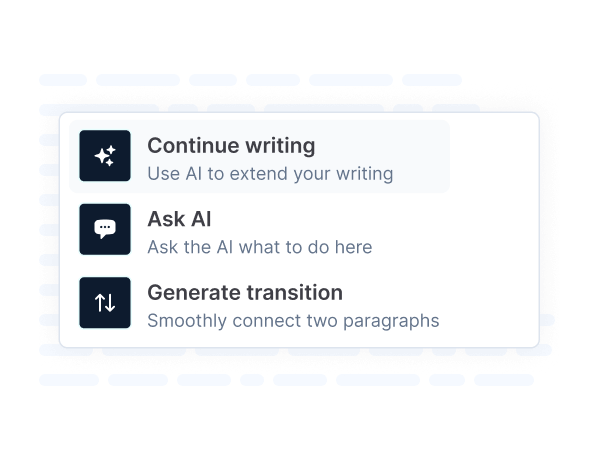Select the "Continue writing" menu option
600x460 pixels.
point(231,146)
